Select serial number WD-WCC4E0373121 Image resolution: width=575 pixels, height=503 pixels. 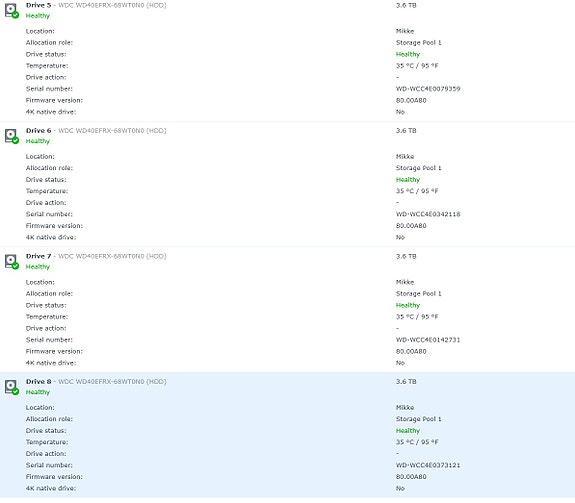428,465
